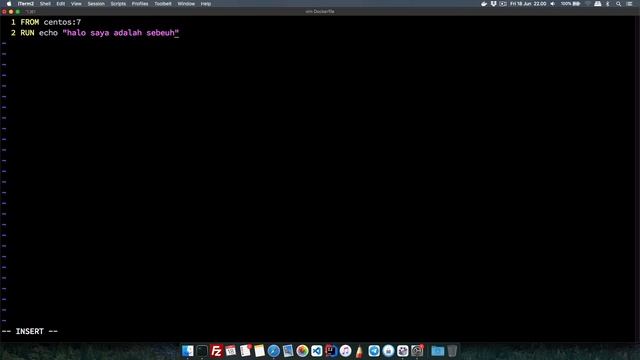Launch FileZilla from the dock

(x=216, y=351)
